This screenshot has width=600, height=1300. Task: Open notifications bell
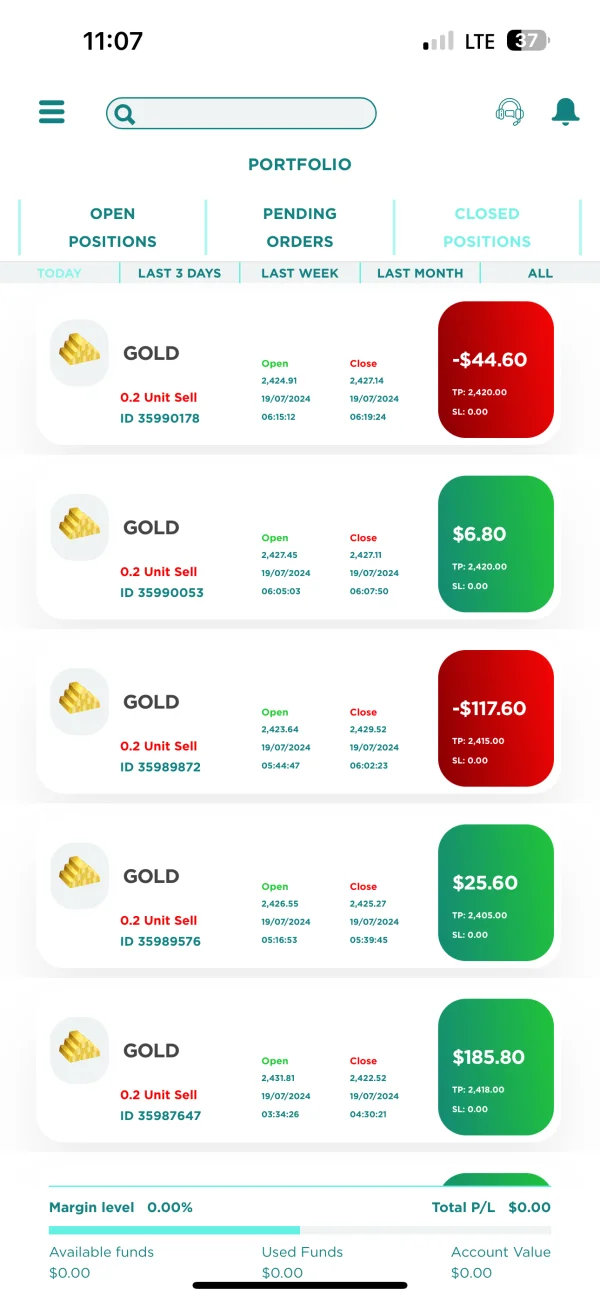click(565, 112)
